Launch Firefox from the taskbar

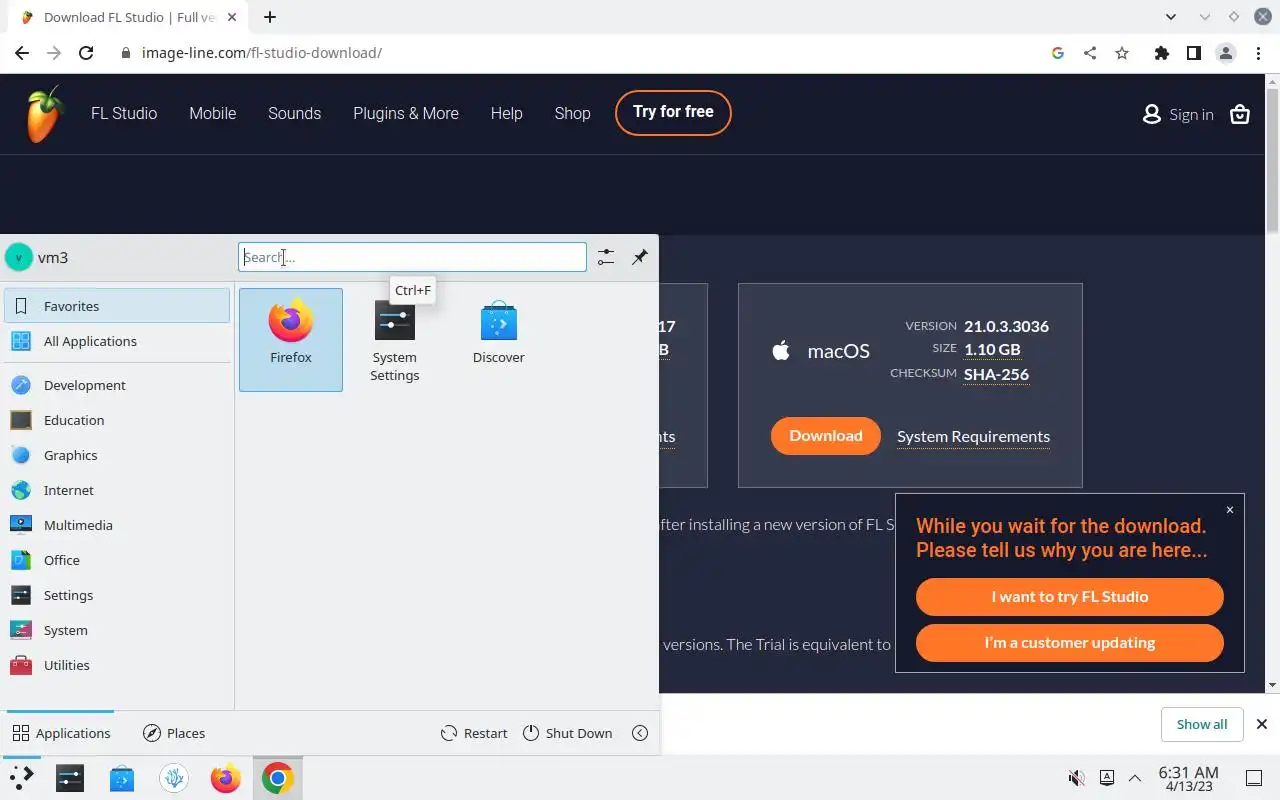226,778
